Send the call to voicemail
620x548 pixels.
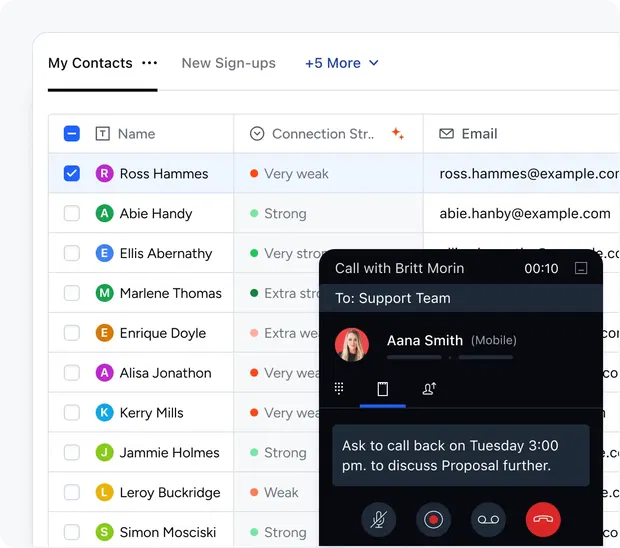pyautogui.click(x=488, y=520)
